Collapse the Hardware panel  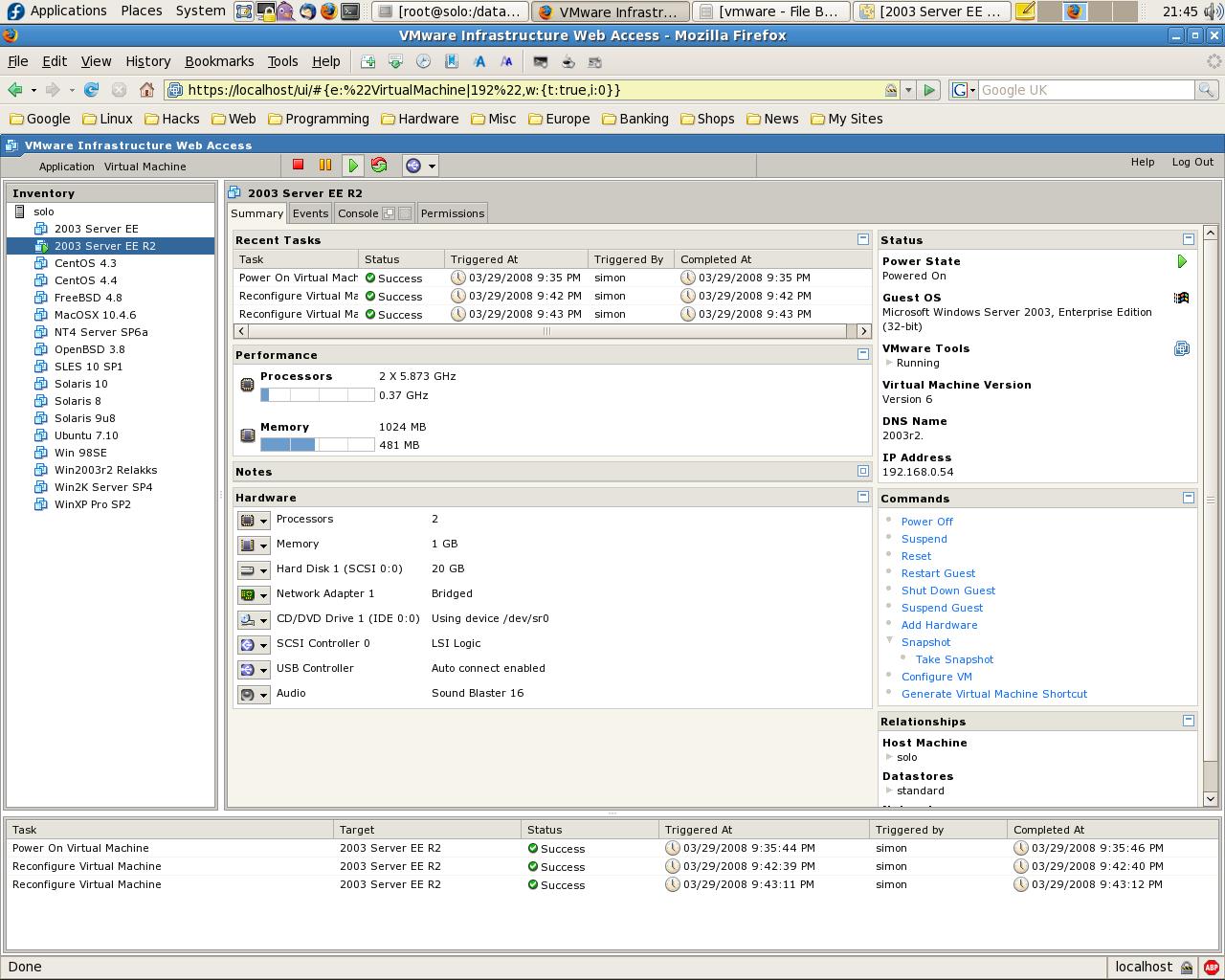click(862, 497)
